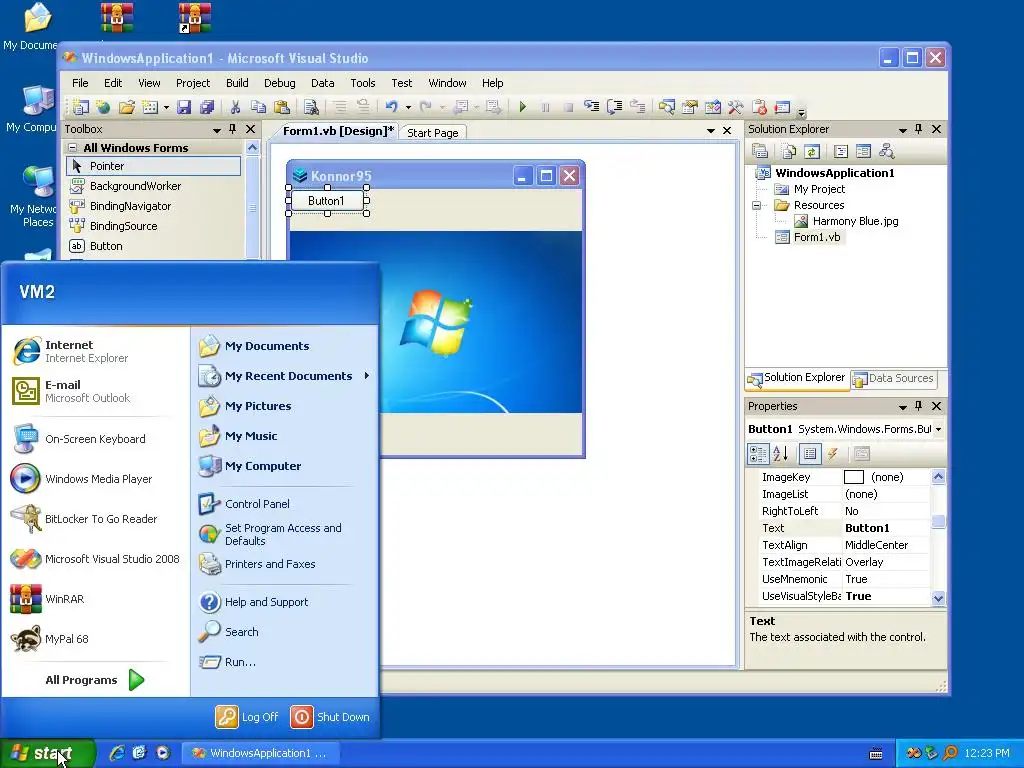
Task: Select Harmony Blue.jpg in Solution Explorer
Action: (x=846, y=221)
